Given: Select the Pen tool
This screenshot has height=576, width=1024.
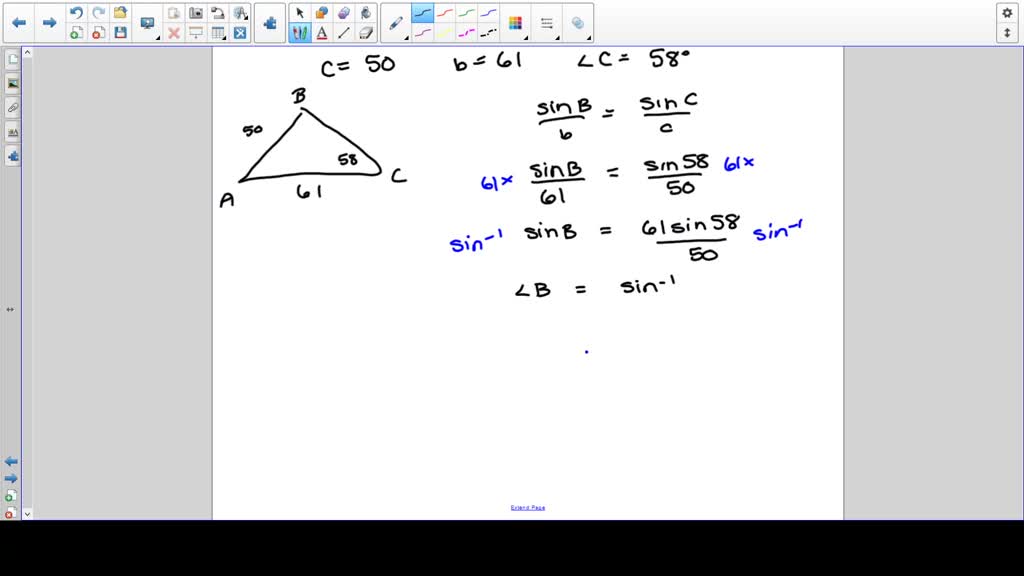Looking at the screenshot, I should coord(298,31).
